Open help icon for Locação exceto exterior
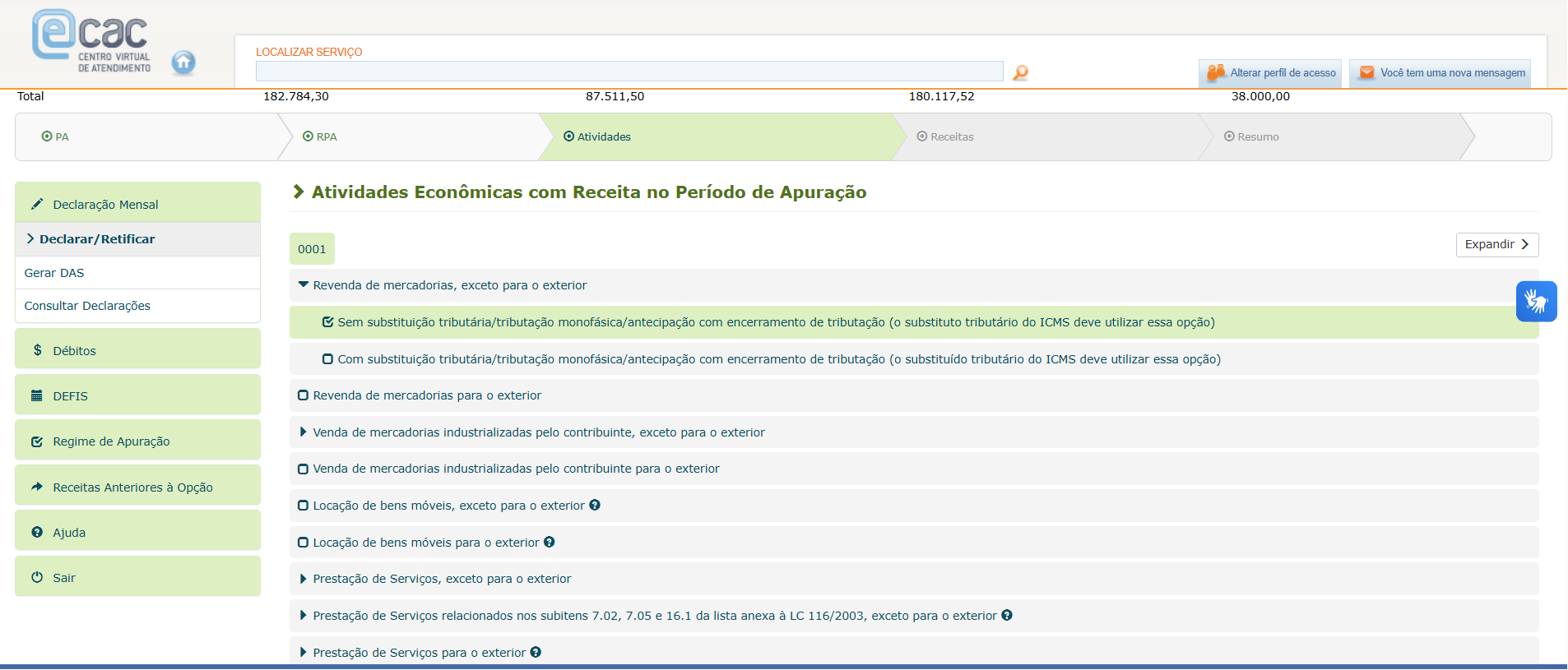The height and width of the screenshot is (670, 1568). [595, 505]
